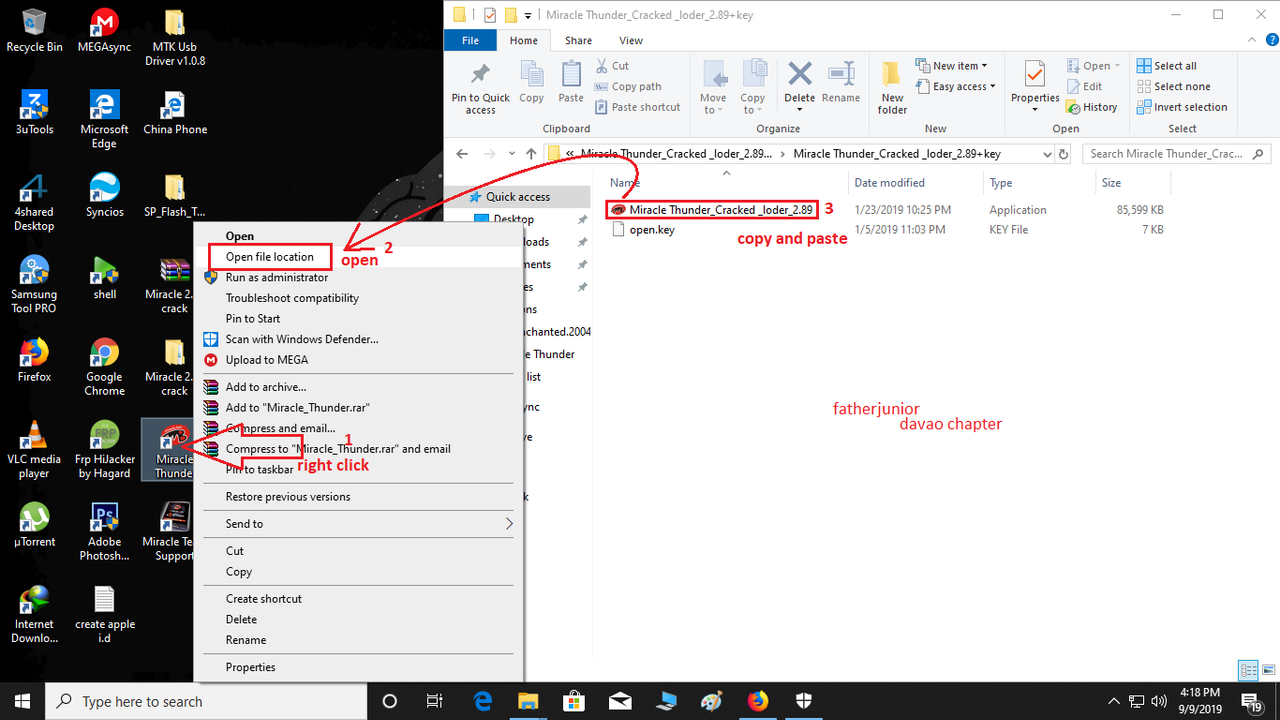
Task: Click the Edit command in the Open group
Action: coord(1084,87)
